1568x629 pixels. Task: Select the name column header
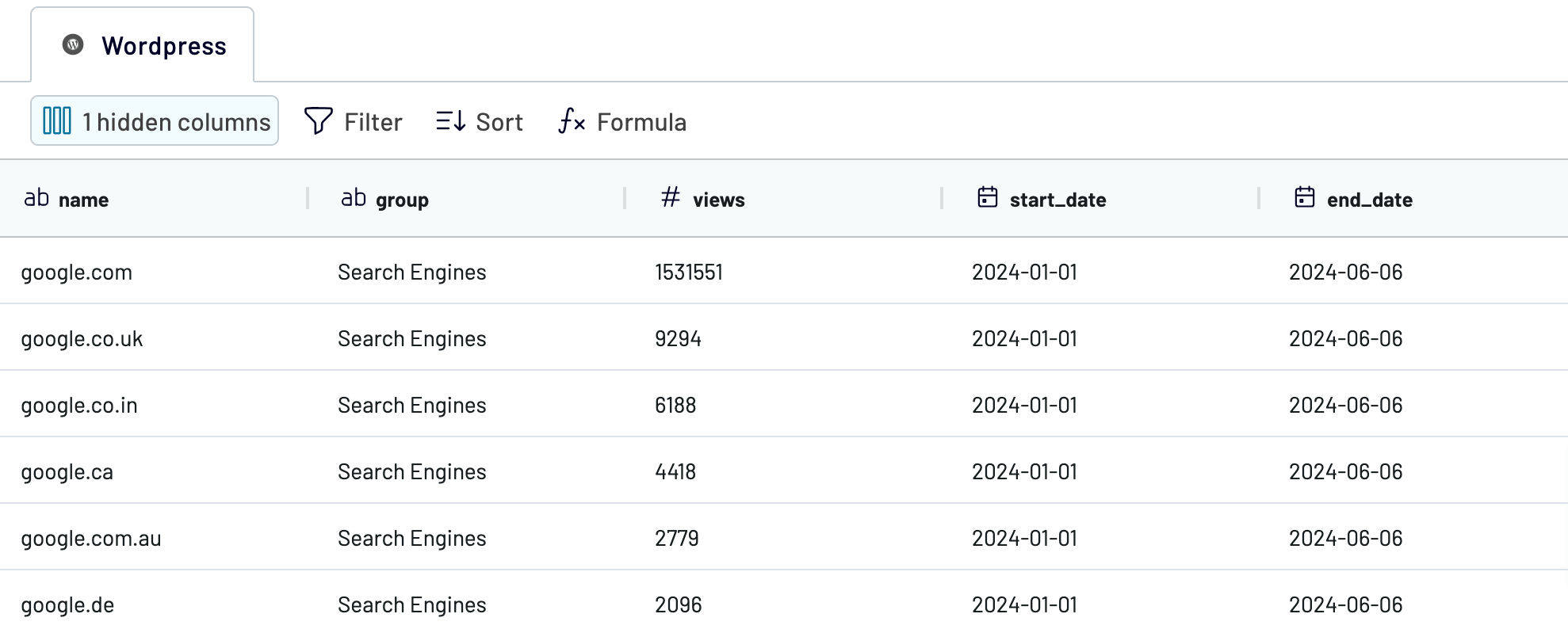154,199
